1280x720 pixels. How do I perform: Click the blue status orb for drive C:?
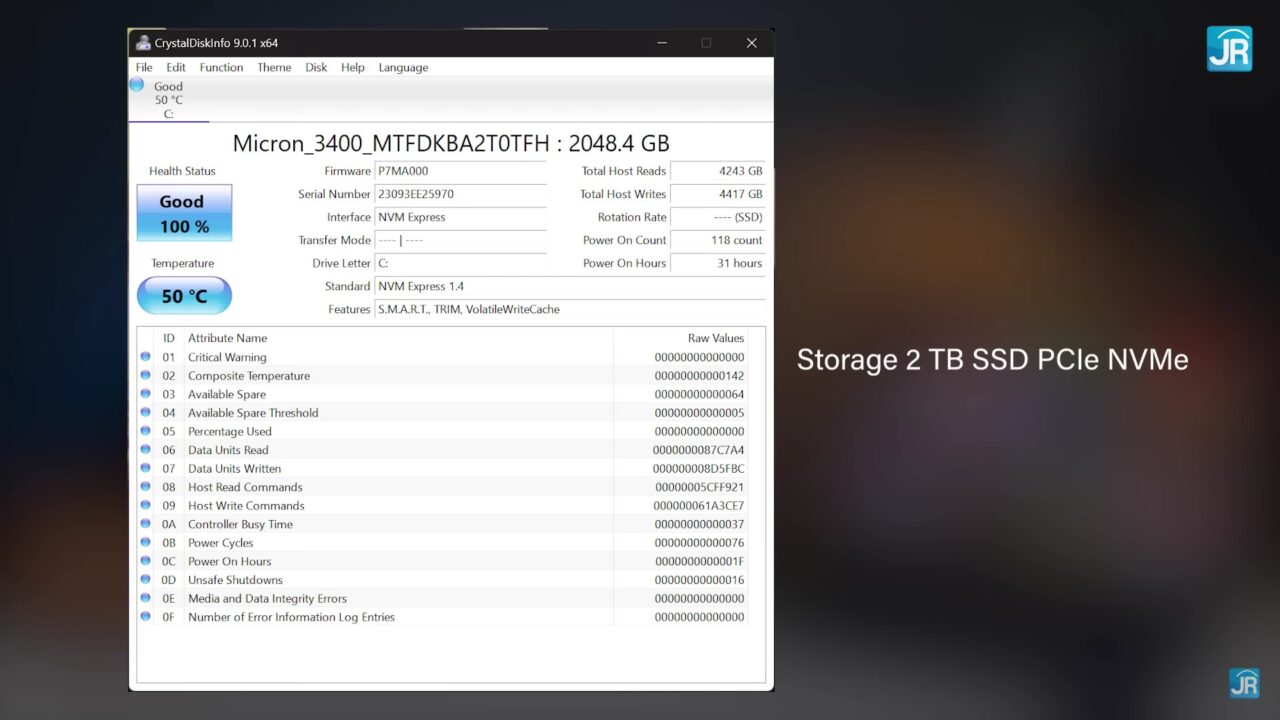(x=137, y=85)
